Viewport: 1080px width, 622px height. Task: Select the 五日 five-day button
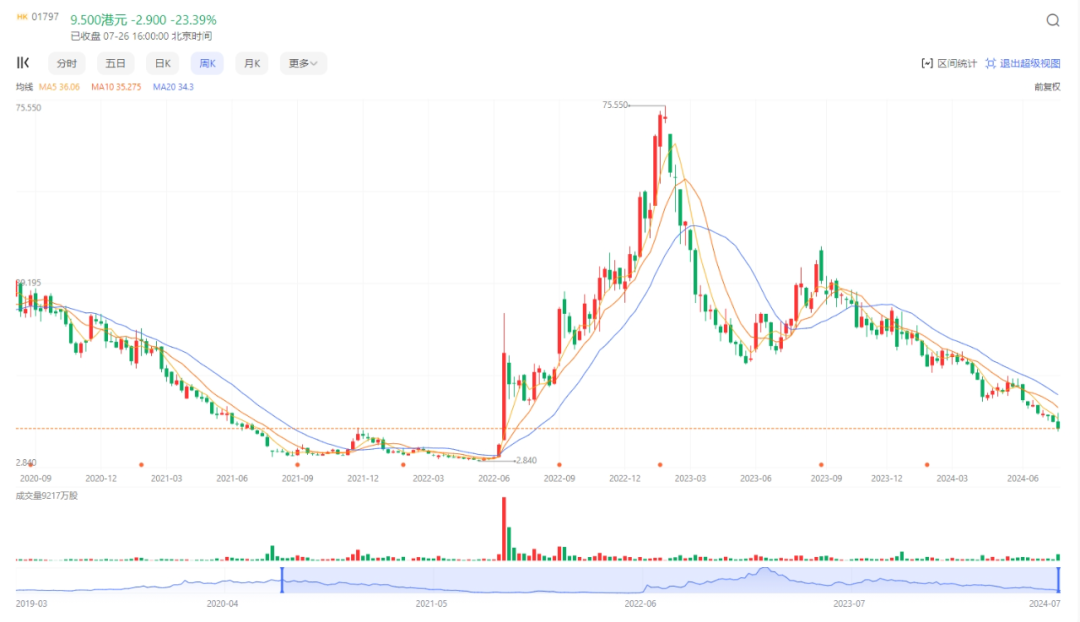tap(115, 63)
